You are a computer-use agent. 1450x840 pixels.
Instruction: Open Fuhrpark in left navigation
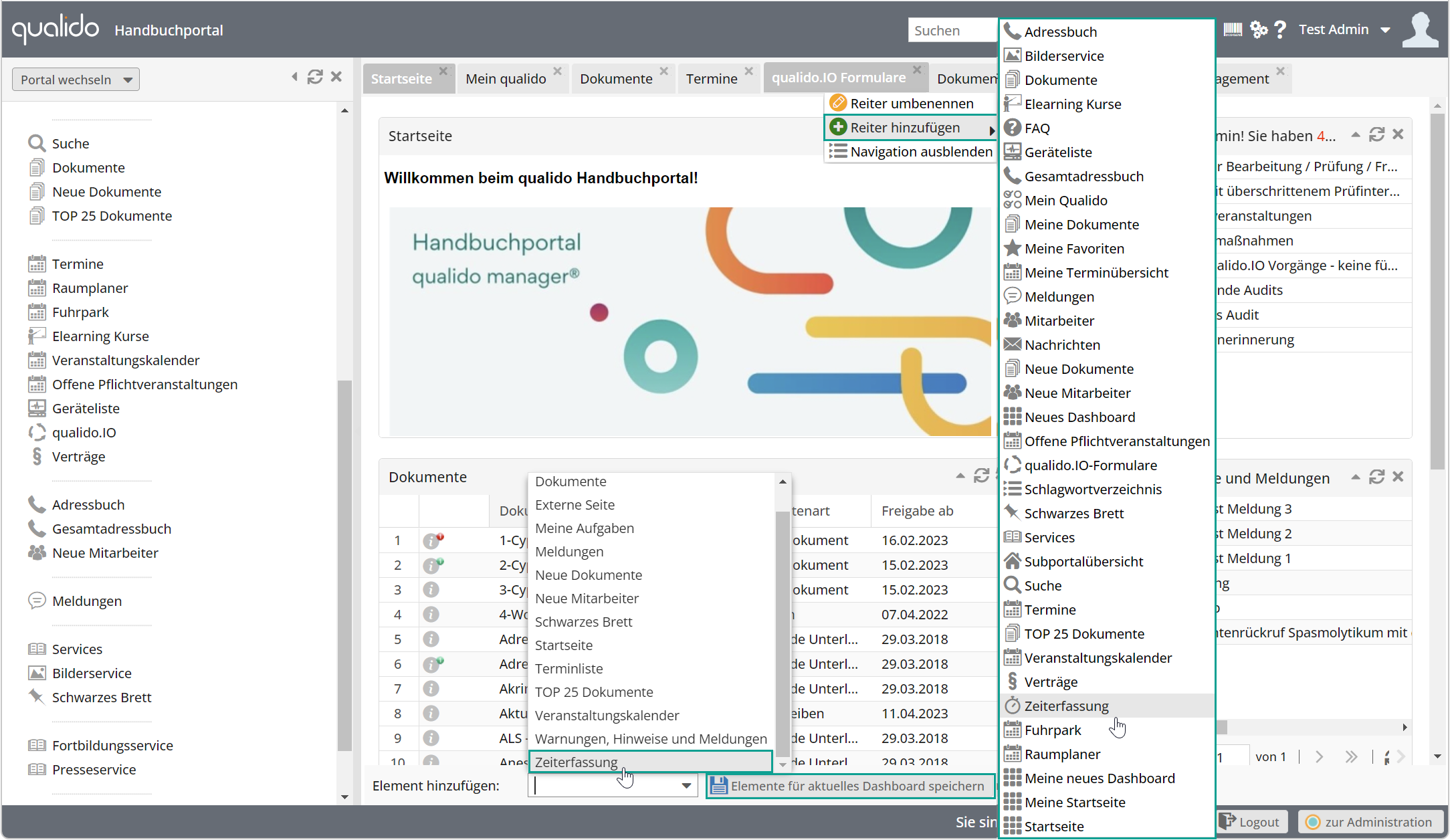(80, 312)
